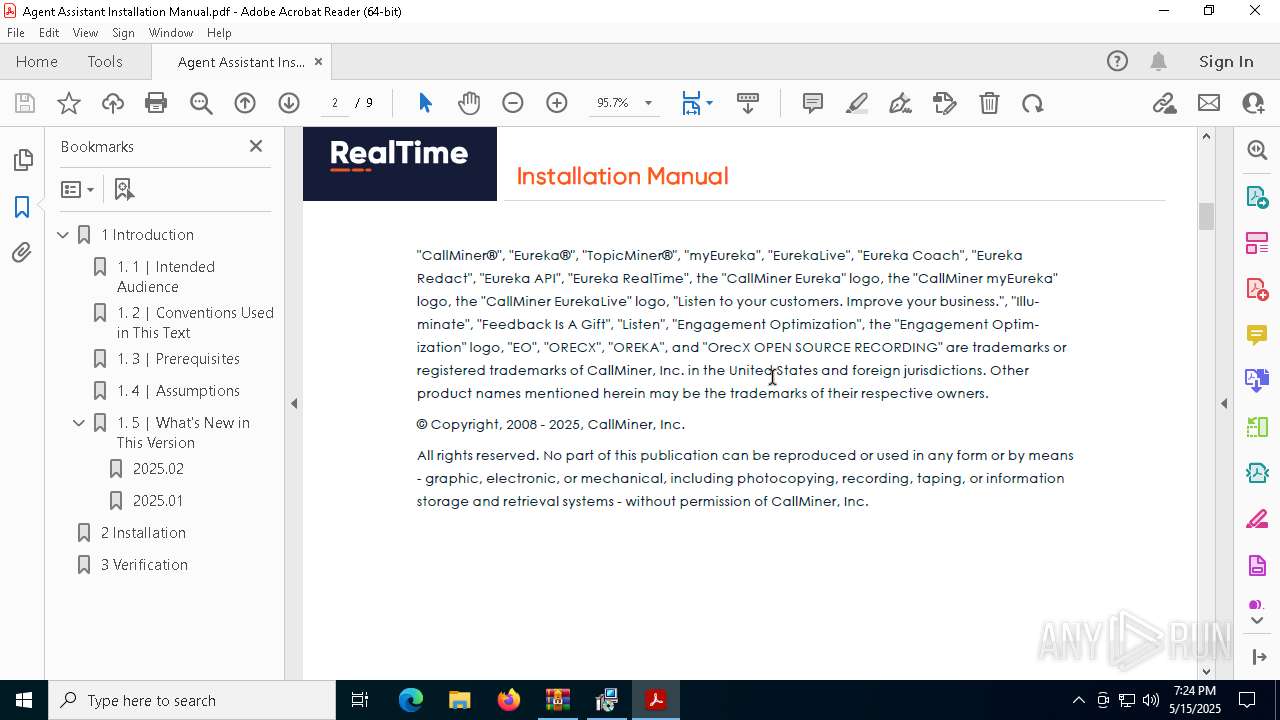
Task: Add the document to starred files
Action: pyautogui.click(x=69, y=103)
